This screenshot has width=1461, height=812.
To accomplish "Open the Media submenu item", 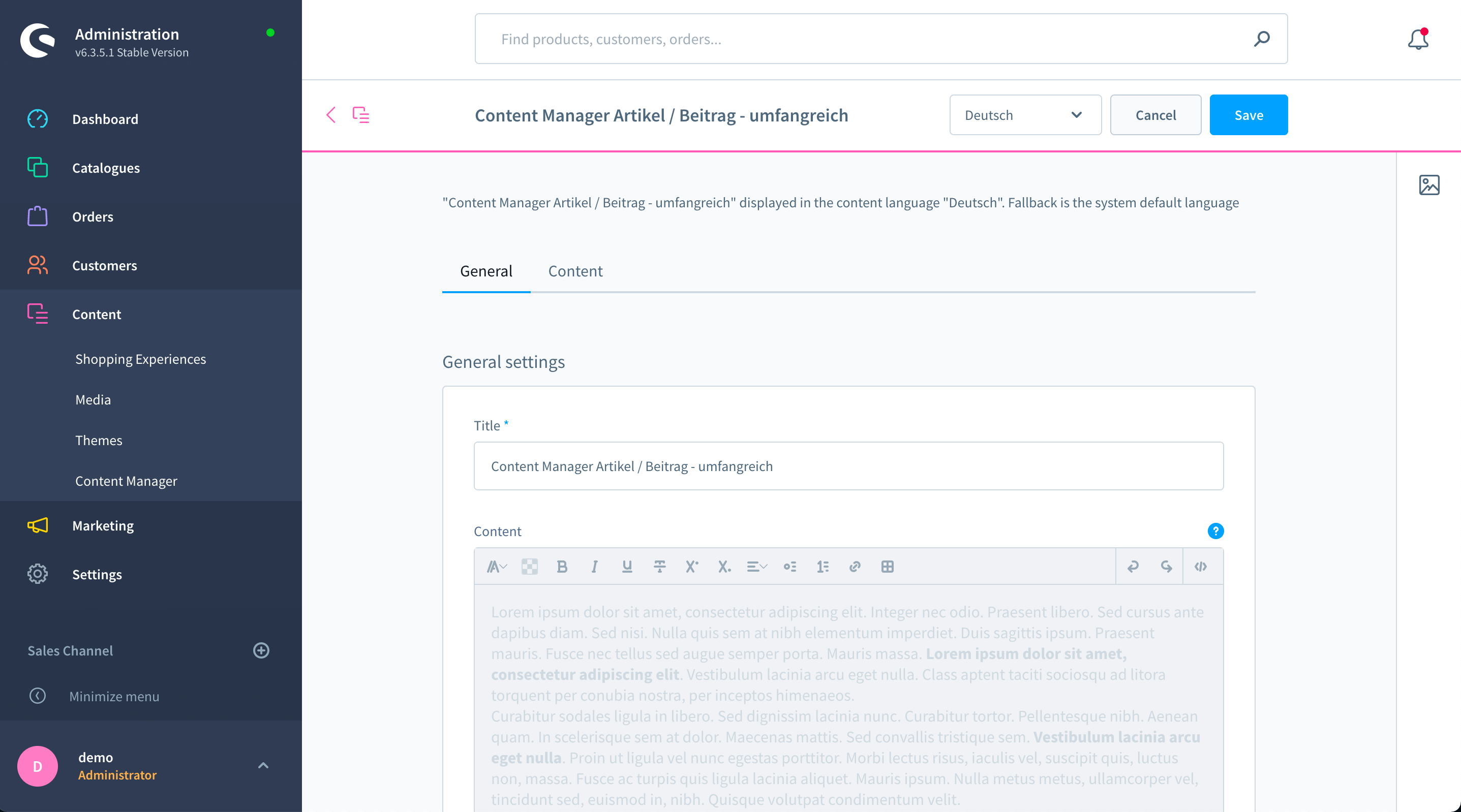I will [x=93, y=400].
